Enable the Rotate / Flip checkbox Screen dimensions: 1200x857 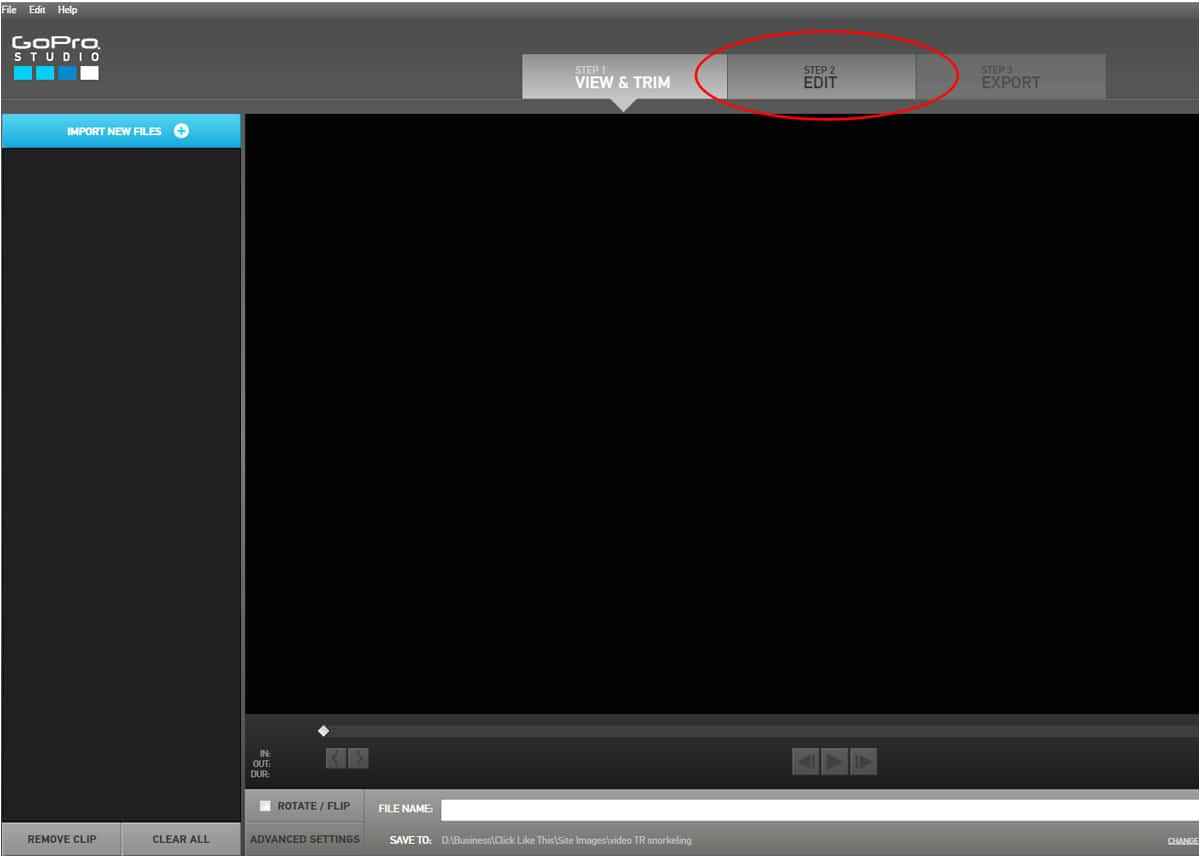click(265, 806)
